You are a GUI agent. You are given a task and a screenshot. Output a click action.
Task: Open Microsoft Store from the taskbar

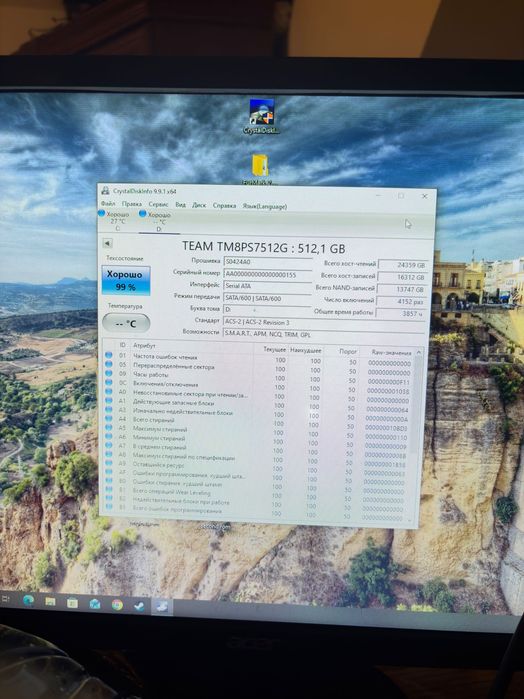pos(72,603)
